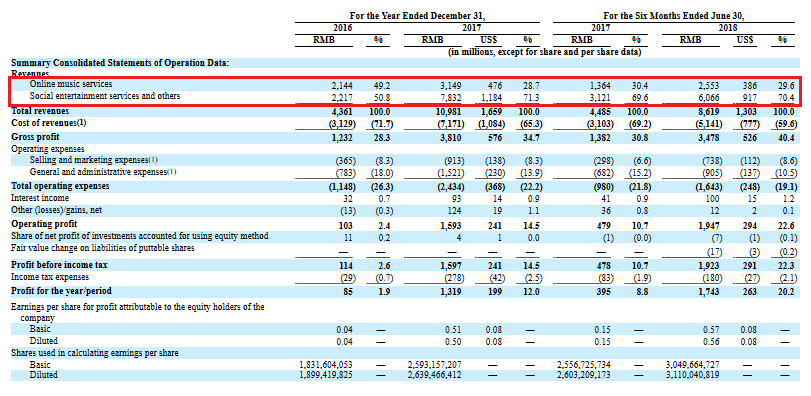Click the 'Cost of revenues' row label
This screenshot has width=811, height=396.
click(50, 123)
